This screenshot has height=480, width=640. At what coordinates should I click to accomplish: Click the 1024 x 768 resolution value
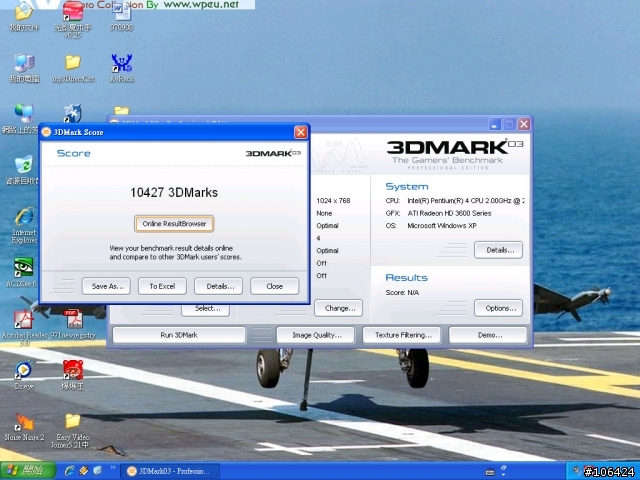coord(333,201)
